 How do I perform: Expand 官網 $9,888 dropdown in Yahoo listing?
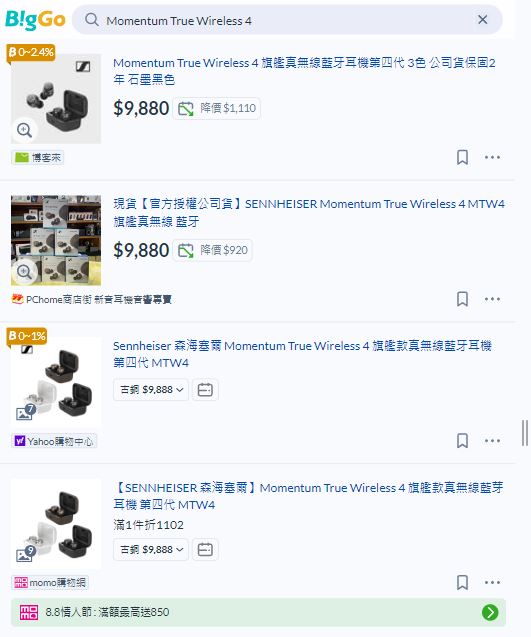tap(151, 390)
